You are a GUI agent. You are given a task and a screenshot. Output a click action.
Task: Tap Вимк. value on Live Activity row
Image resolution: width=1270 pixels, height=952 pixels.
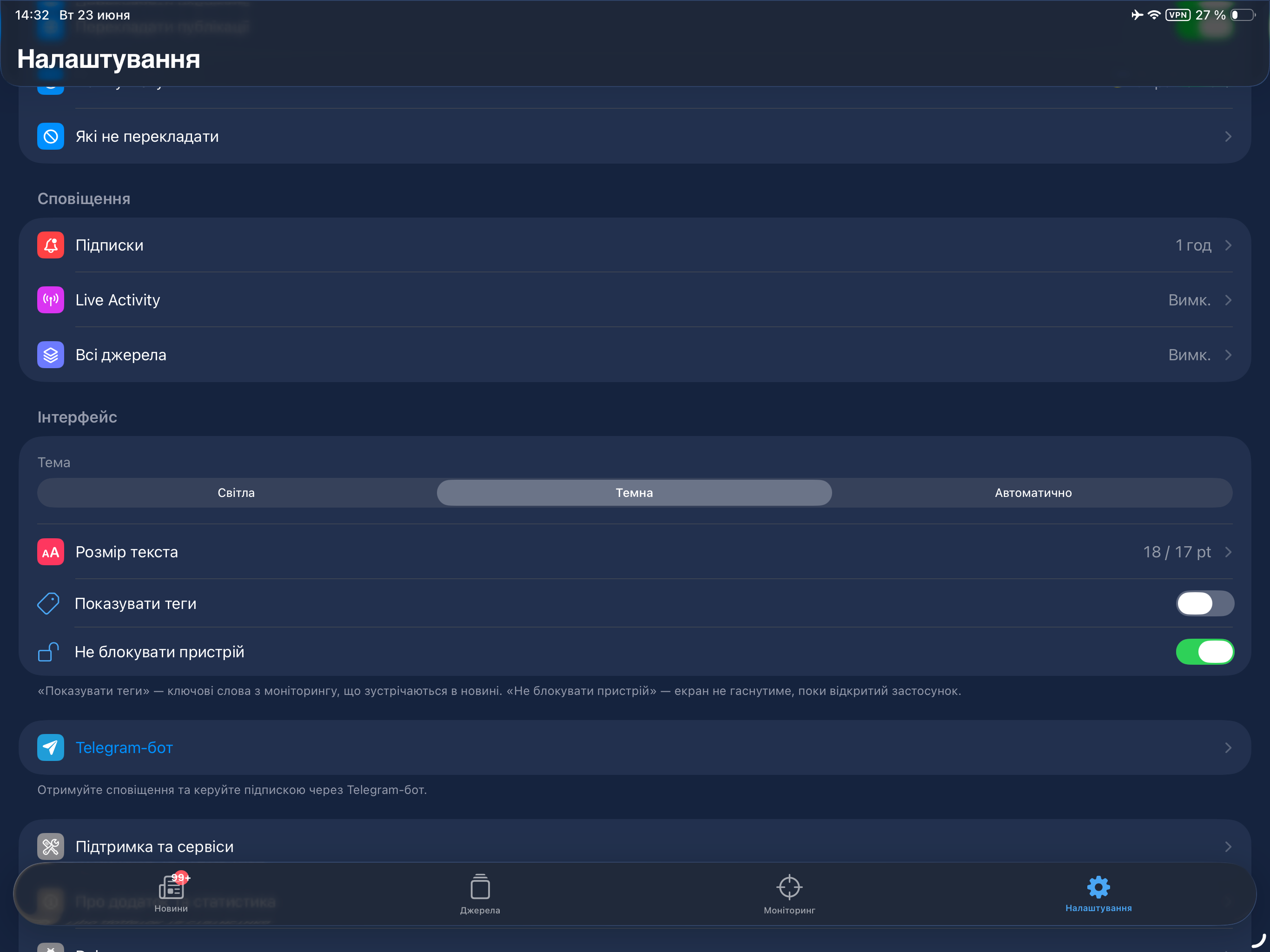tap(1189, 300)
